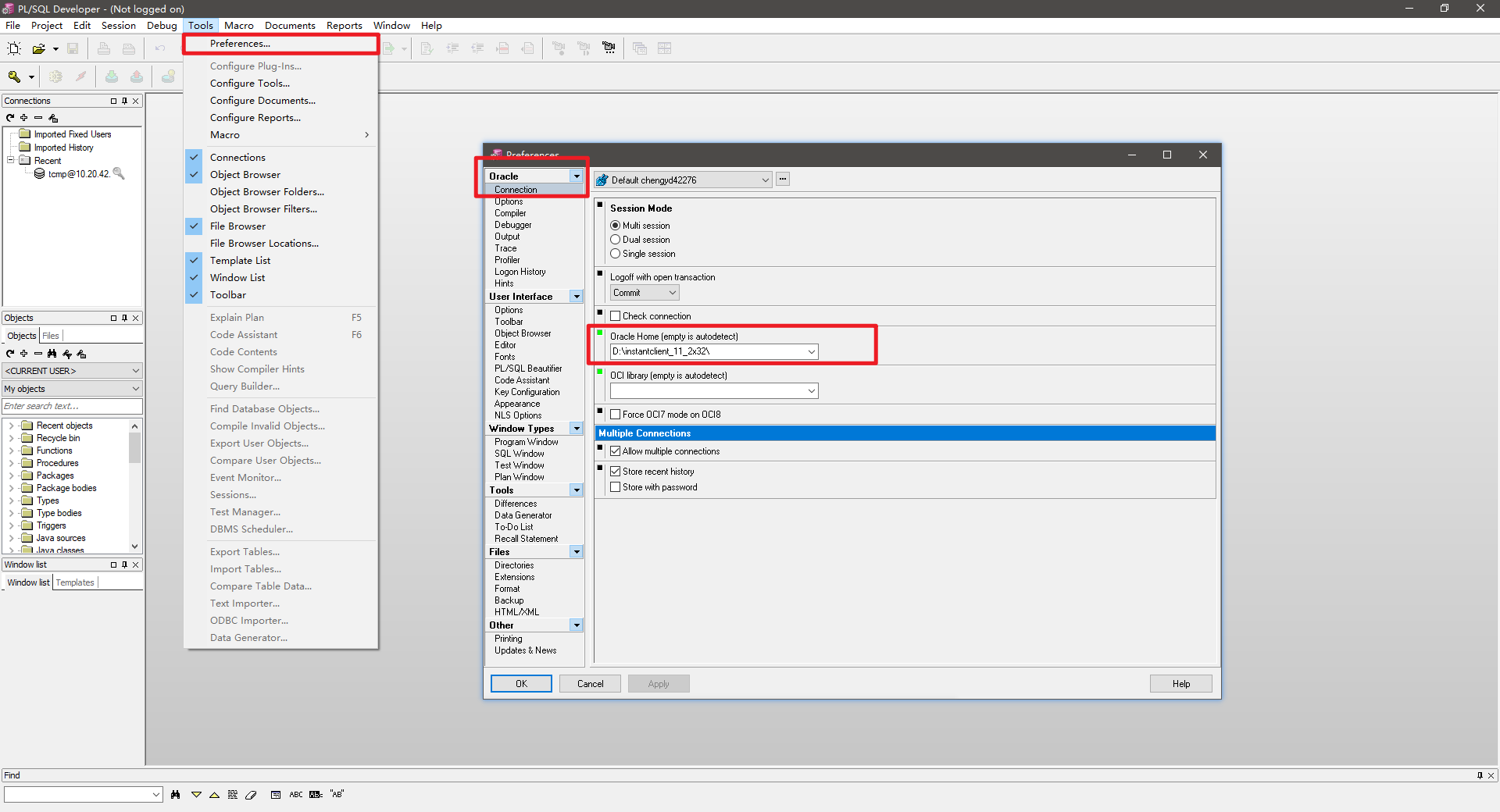Expand the Procedures folder in Objects tree
The width and height of the screenshot is (1500, 812).
(x=11, y=463)
